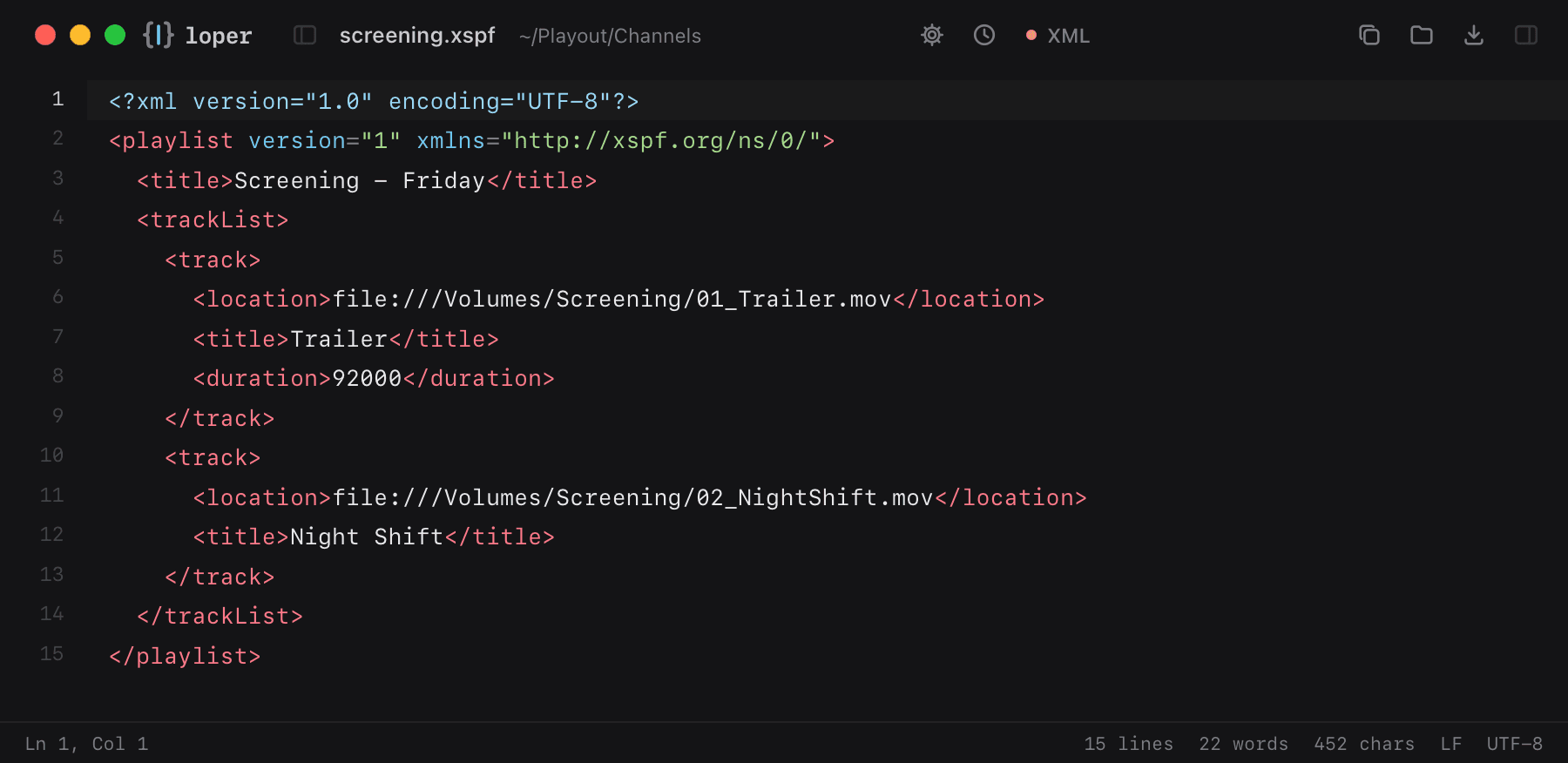
Task: Click line number 15 in the gutter
Action: pos(51,654)
